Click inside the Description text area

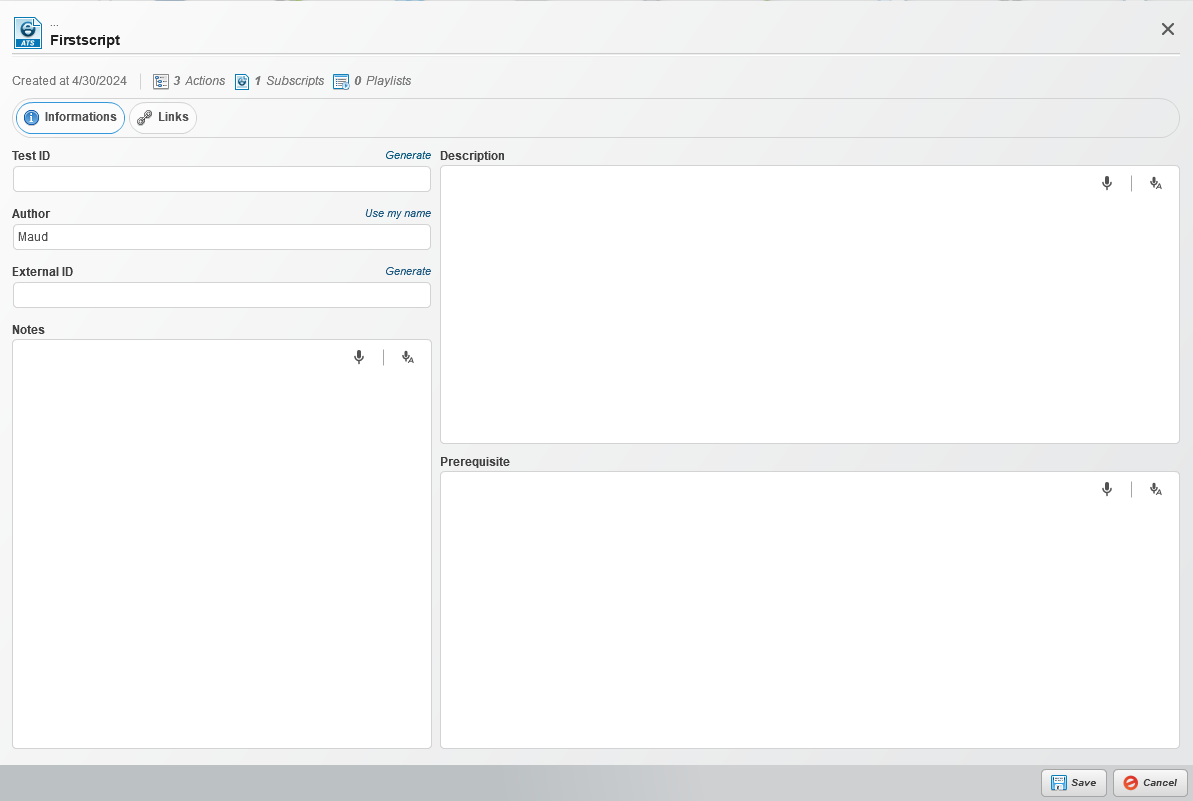click(810, 304)
